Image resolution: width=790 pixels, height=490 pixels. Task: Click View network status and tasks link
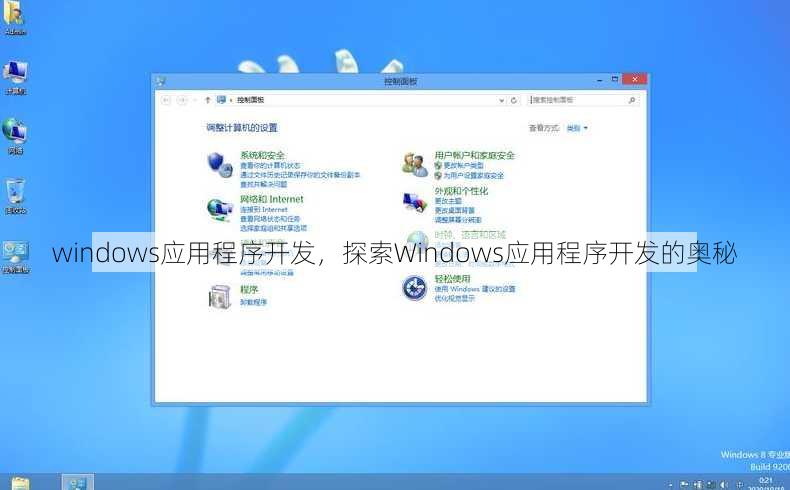tap(270, 219)
